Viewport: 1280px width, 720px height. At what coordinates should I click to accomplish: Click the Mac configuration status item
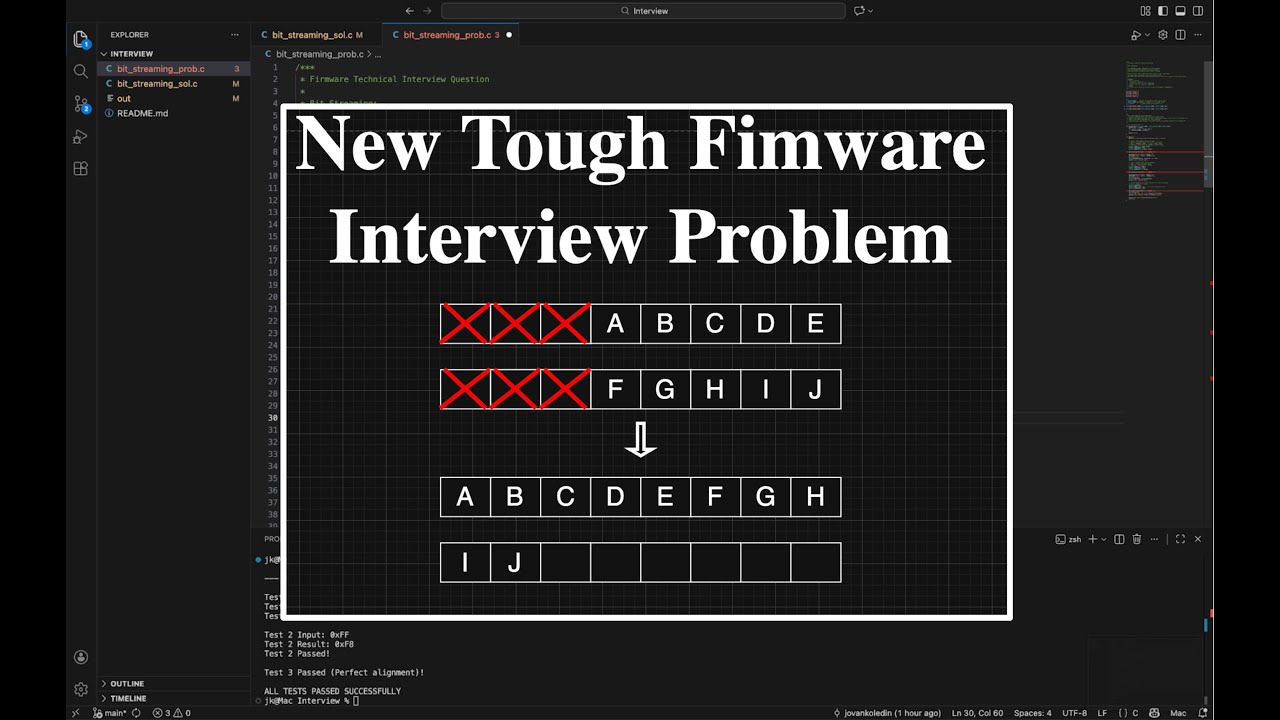[1178, 713]
